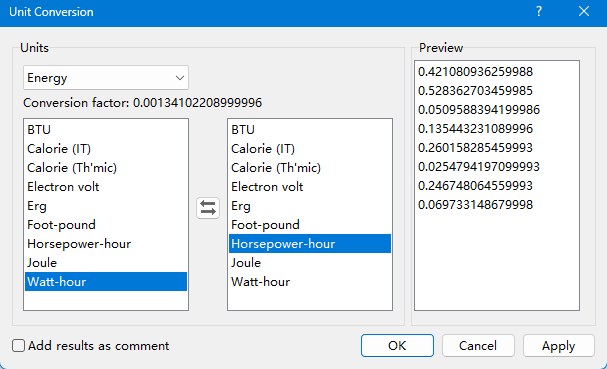Select Joule in source list
Screen dimensions: 607x369
(x=106, y=263)
